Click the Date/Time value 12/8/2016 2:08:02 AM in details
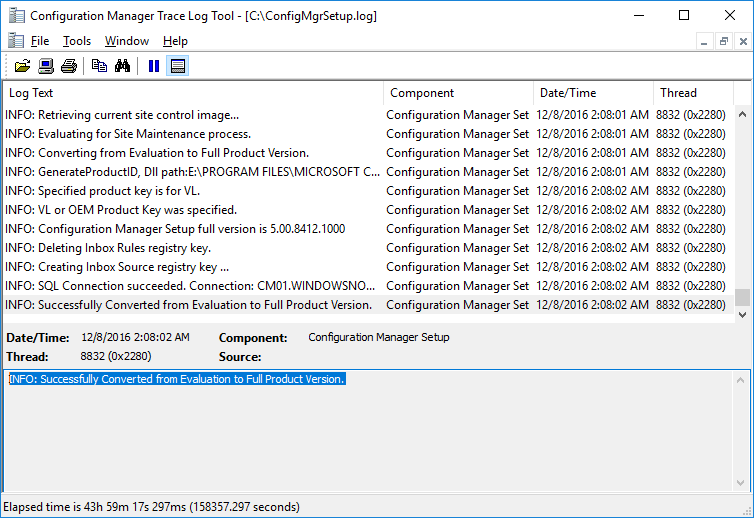Image resolution: width=754 pixels, height=518 pixels. (135, 337)
